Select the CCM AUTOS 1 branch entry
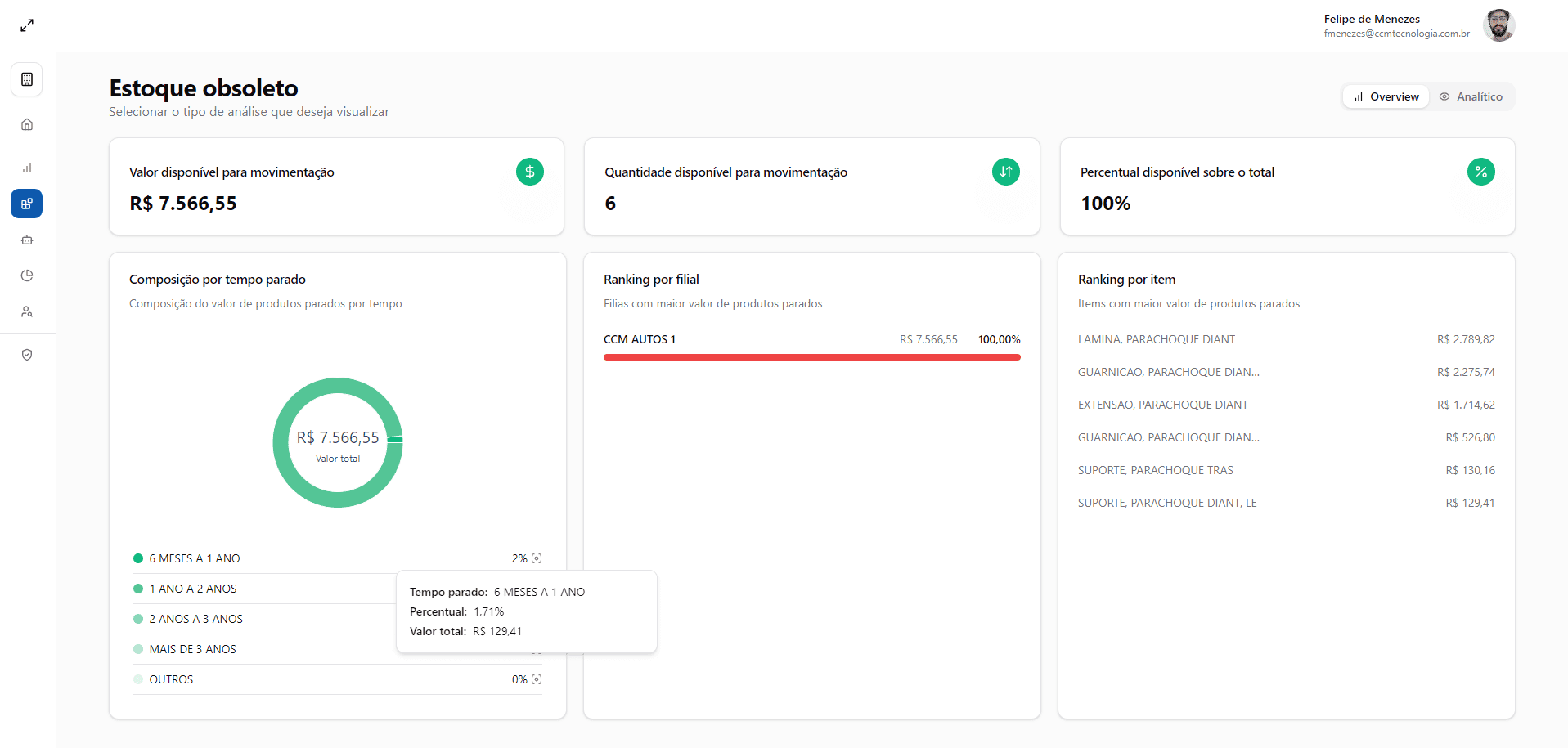The width and height of the screenshot is (1568, 748). 640,338
